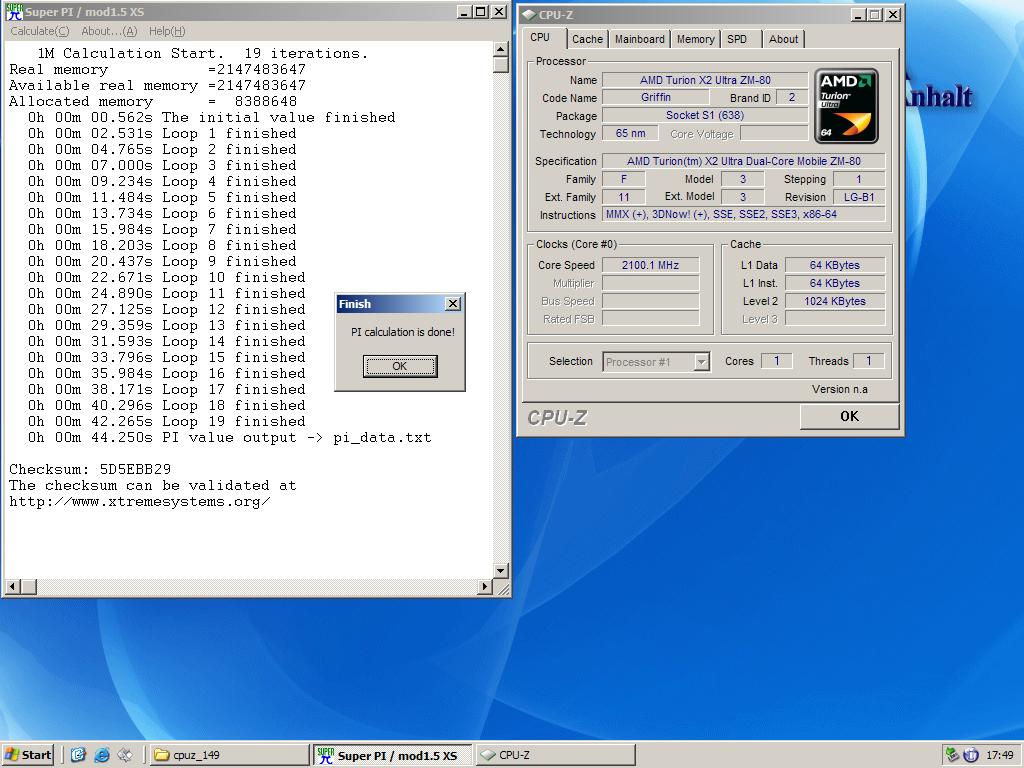Click the Super PI window title icon
1024x768 pixels.
tap(14, 12)
